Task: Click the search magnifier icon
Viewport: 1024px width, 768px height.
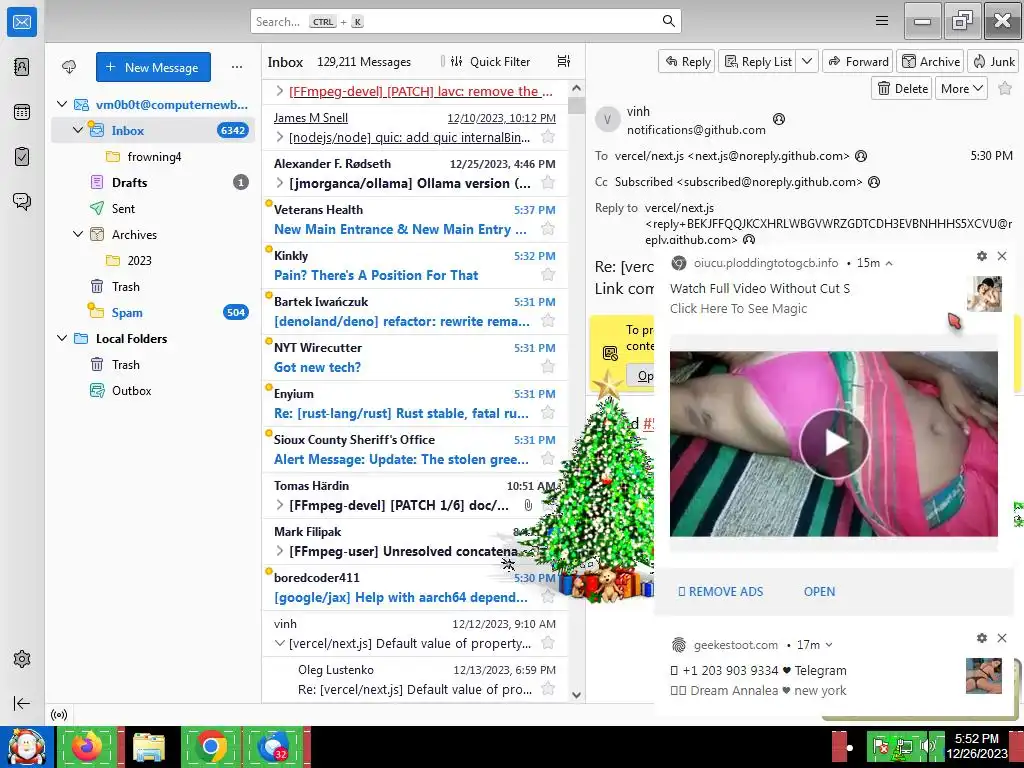Action: click(668, 21)
